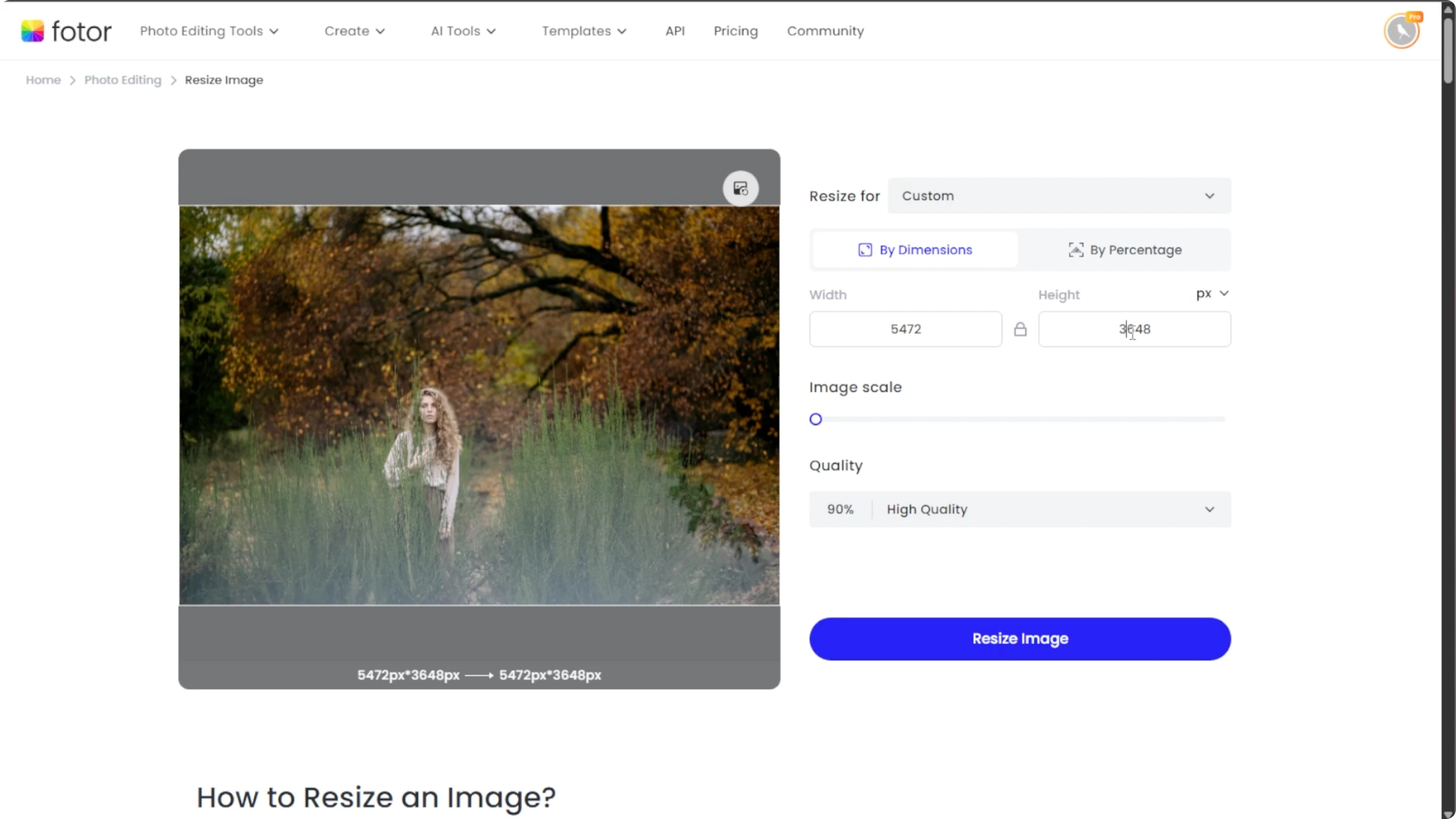
Task: Open the Resize for Custom dropdown
Action: click(1059, 196)
